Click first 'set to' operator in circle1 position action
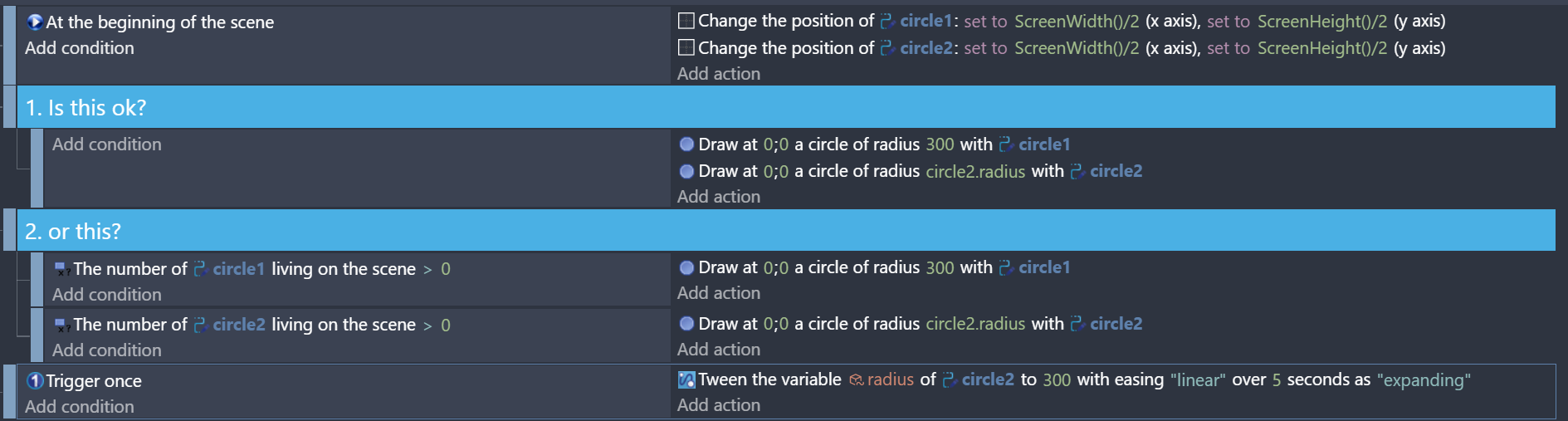 point(985,22)
